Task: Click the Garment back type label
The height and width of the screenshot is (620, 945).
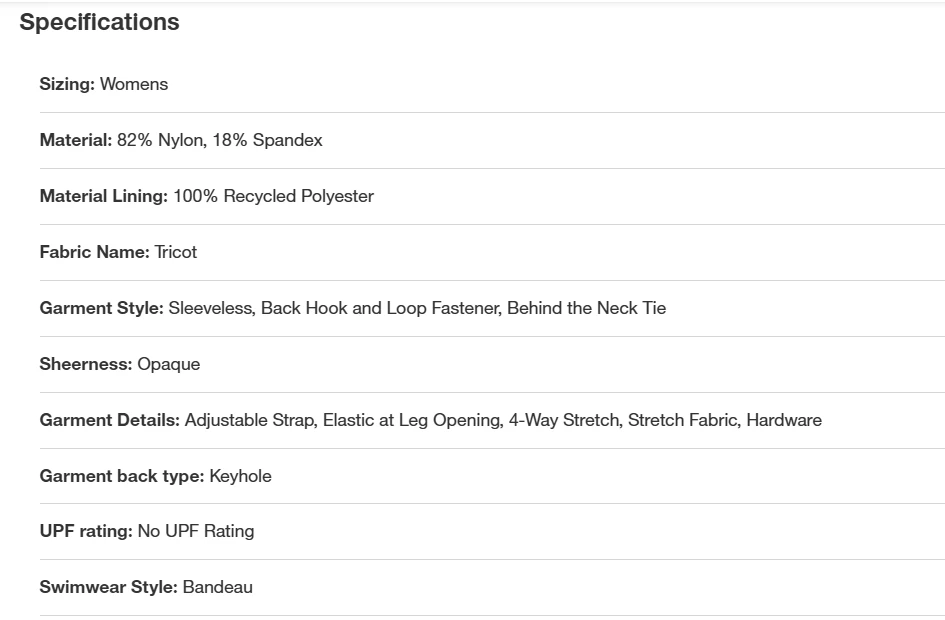Action: click(x=121, y=476)
